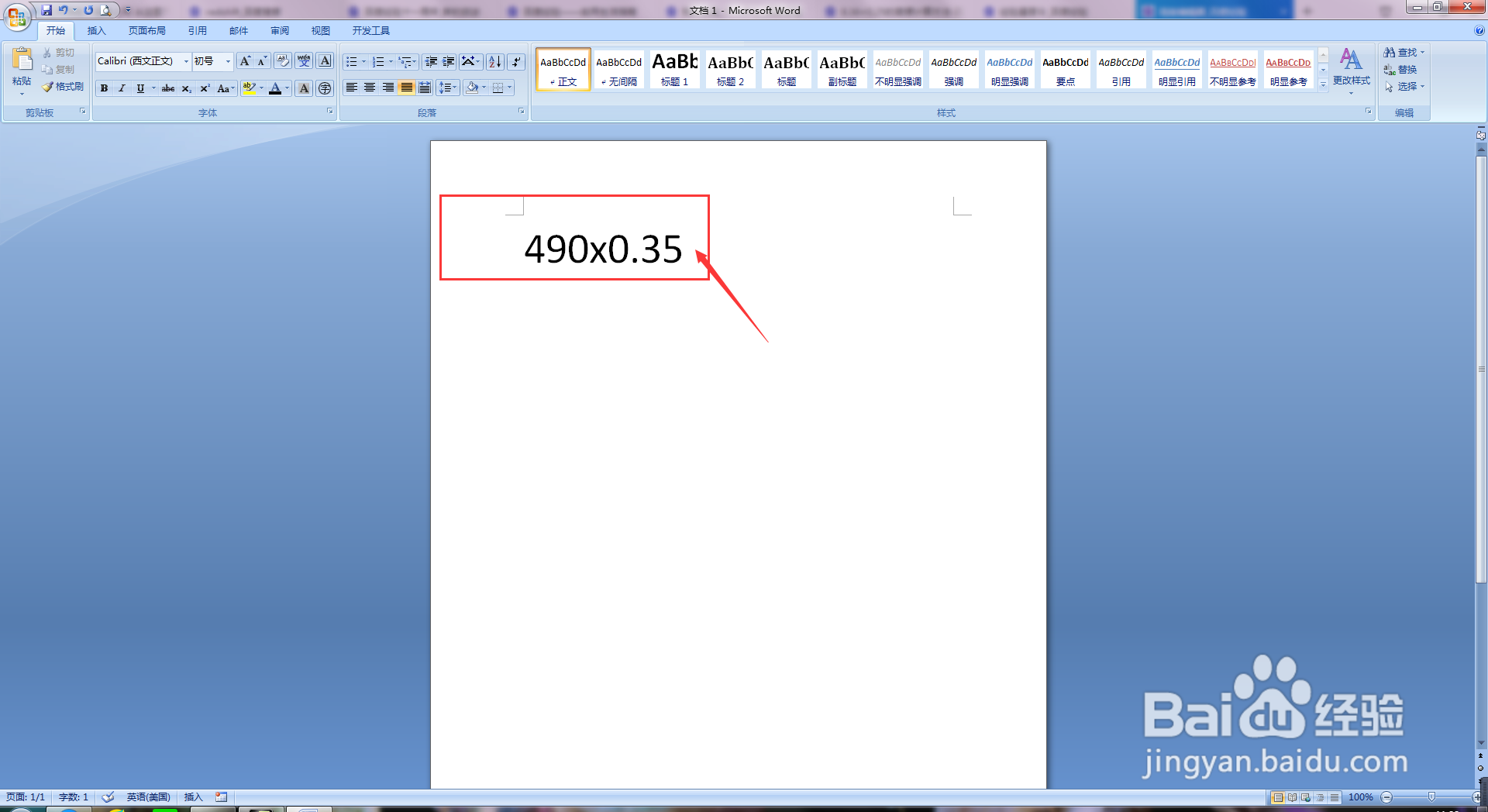Open the round Office button menu
The image size is (1488, 812).
point(17,16)
